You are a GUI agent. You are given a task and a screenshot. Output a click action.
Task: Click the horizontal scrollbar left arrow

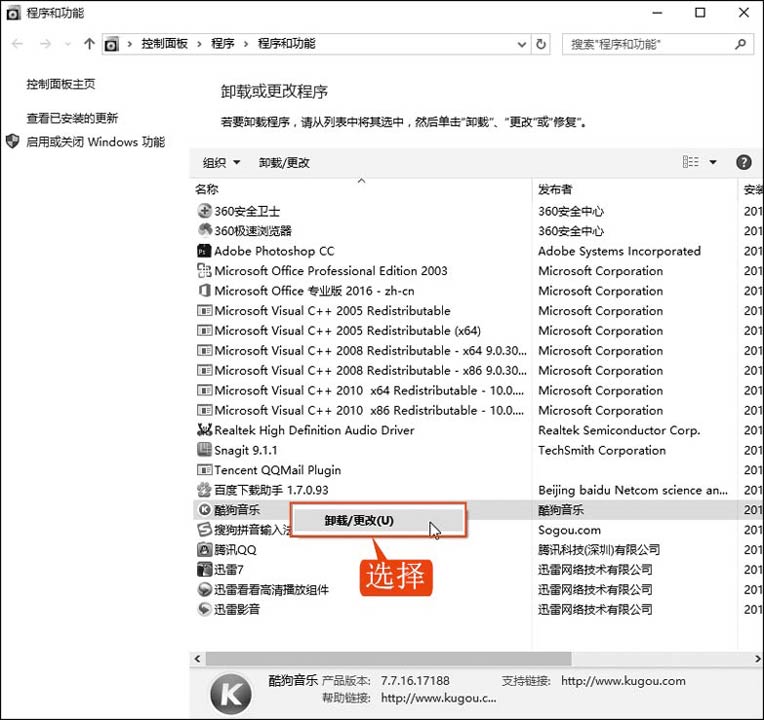click(x=197, y=659)
